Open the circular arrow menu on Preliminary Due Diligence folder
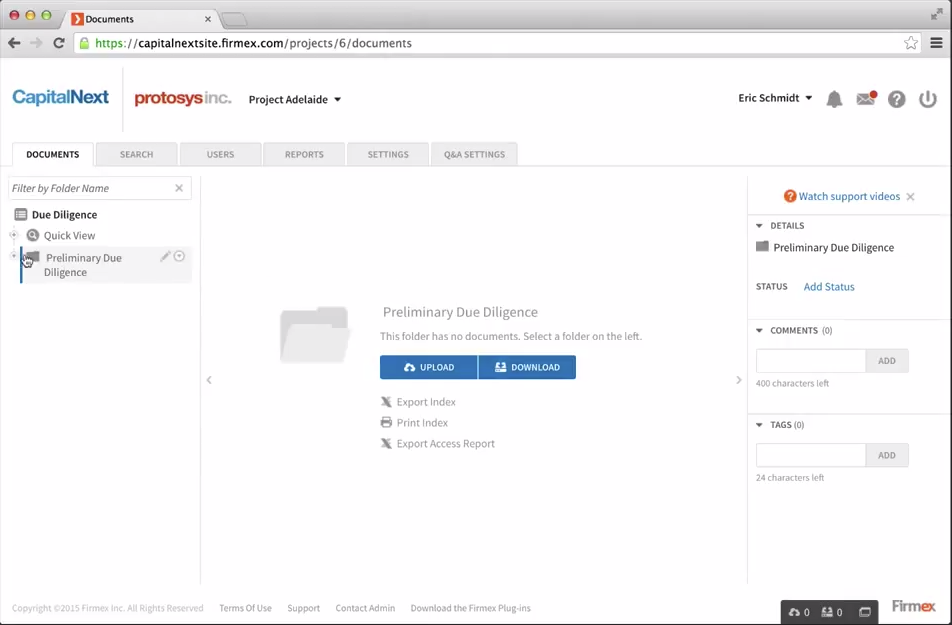 [x=179, y=256]
